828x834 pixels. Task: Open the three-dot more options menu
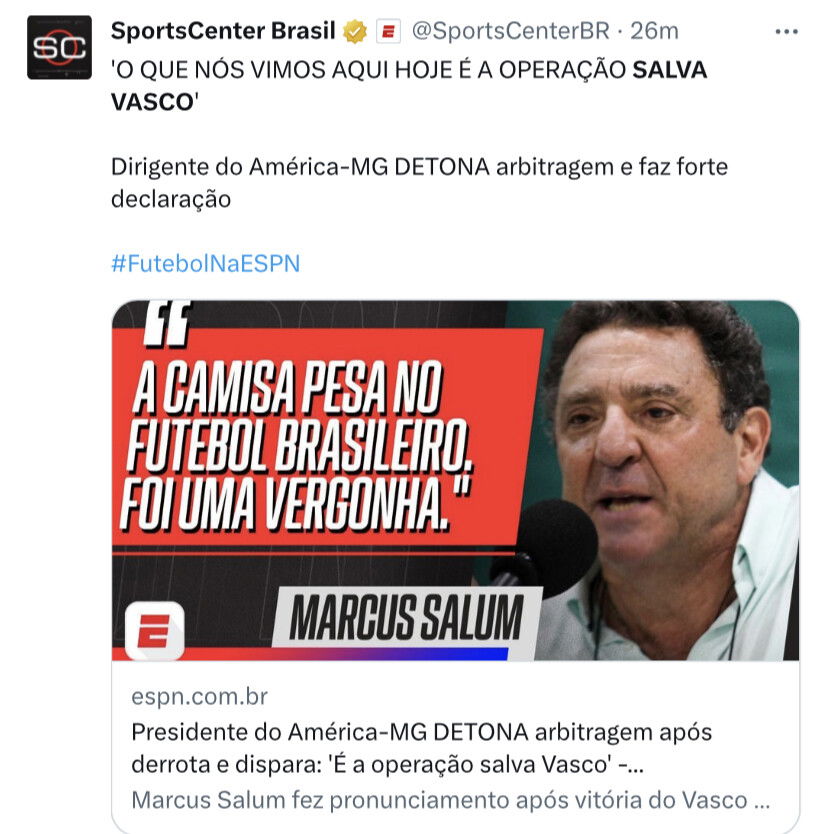tap(786, 32)
